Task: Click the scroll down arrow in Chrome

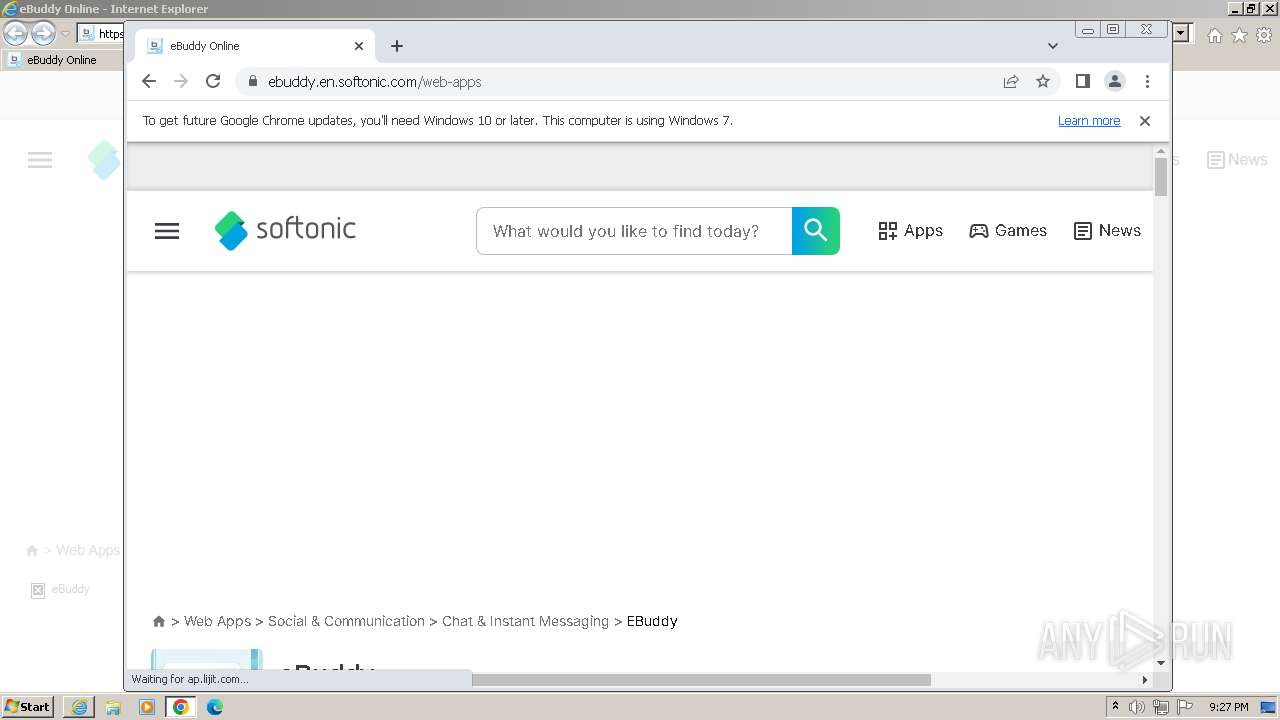Action: tap(1161, 662)
